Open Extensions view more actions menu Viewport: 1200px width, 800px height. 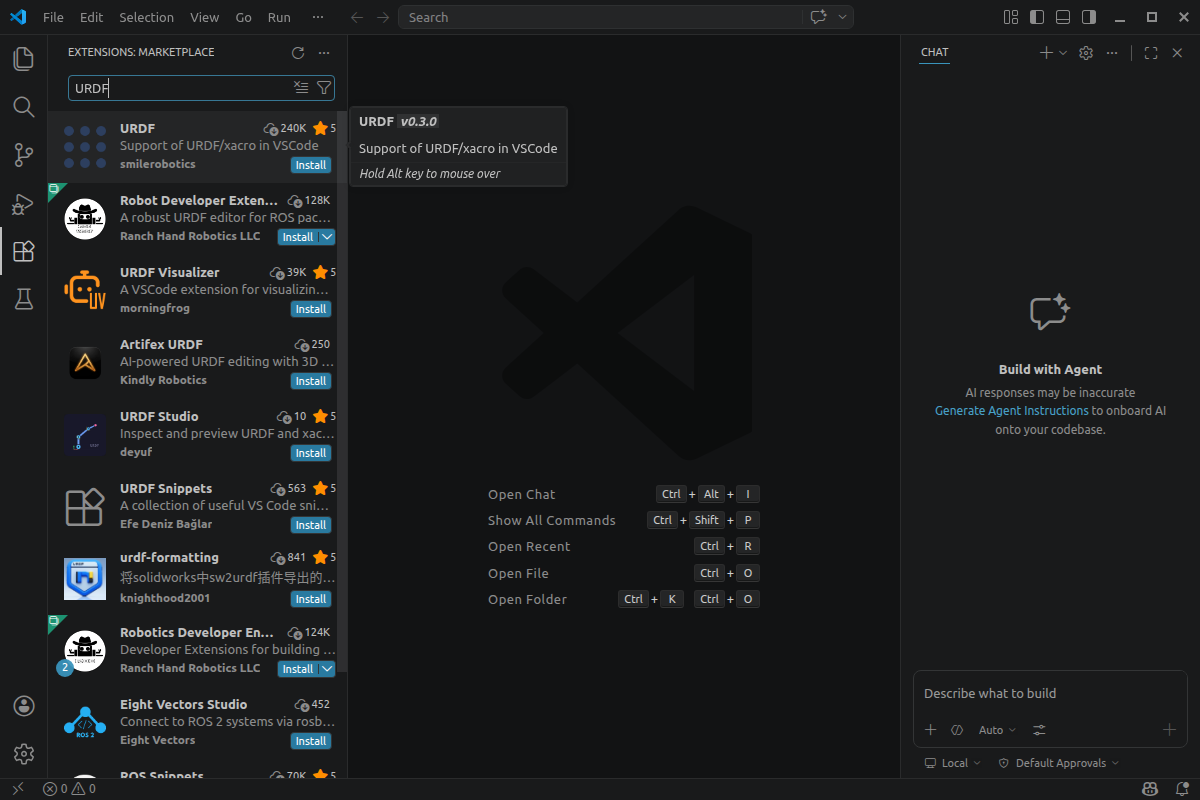(323, 53)
